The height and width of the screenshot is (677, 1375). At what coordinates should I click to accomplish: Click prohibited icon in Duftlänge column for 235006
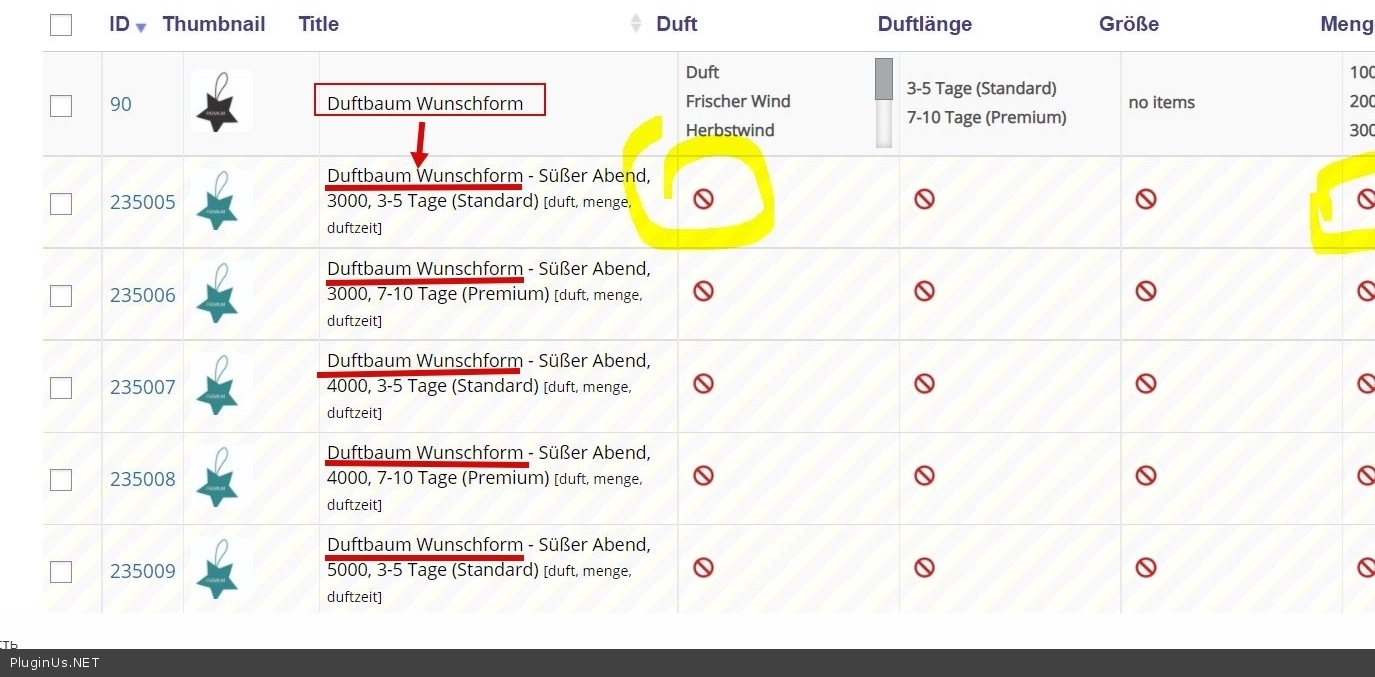[924, 291]
